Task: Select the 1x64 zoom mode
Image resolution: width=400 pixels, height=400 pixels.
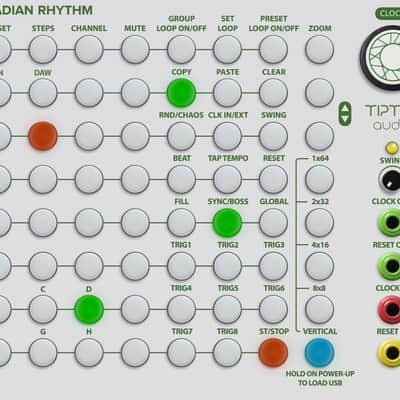Action: (x=320, y=179)
